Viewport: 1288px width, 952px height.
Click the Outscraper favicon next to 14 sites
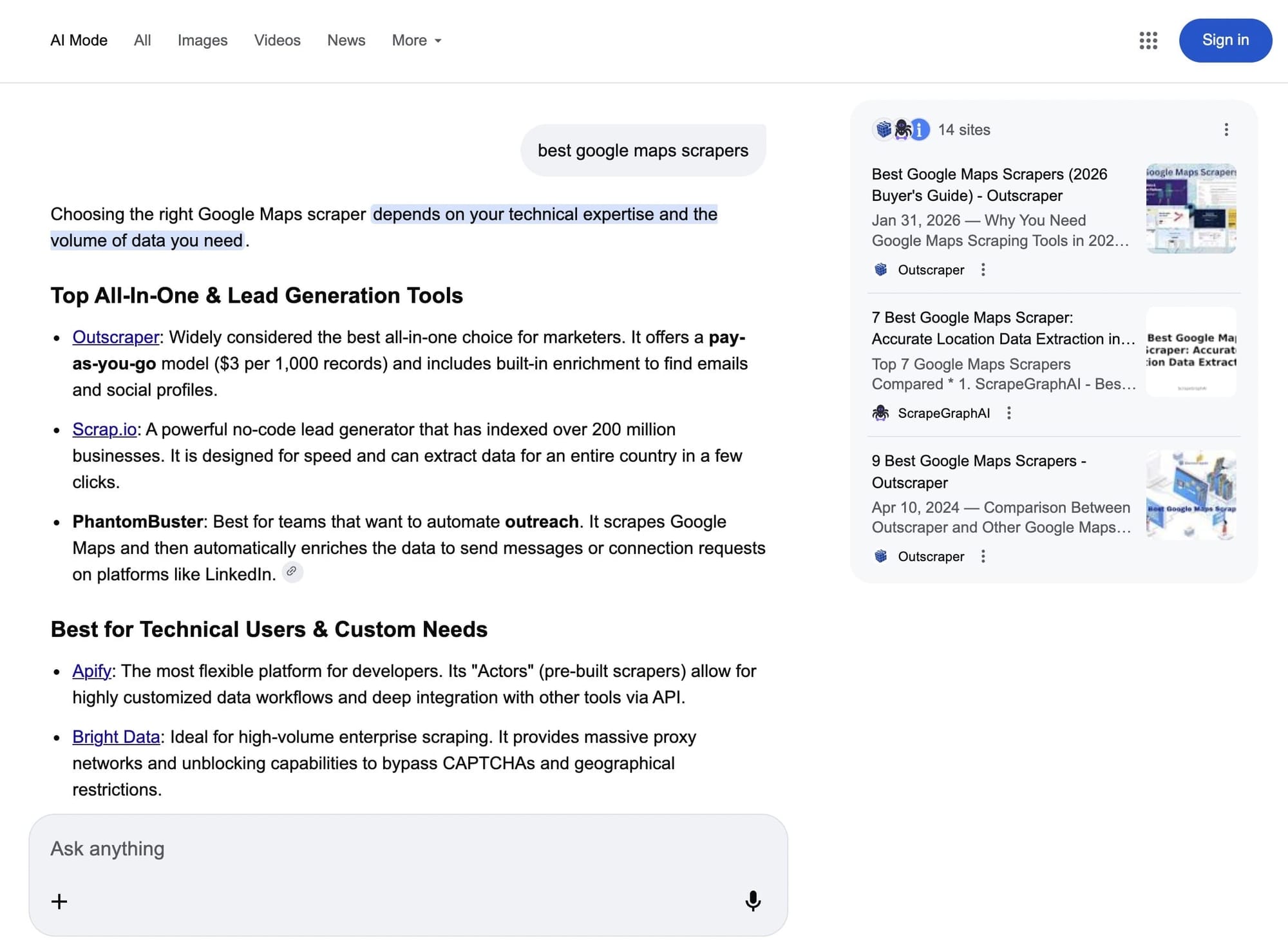pyautogui.click(x=882, y=129)
